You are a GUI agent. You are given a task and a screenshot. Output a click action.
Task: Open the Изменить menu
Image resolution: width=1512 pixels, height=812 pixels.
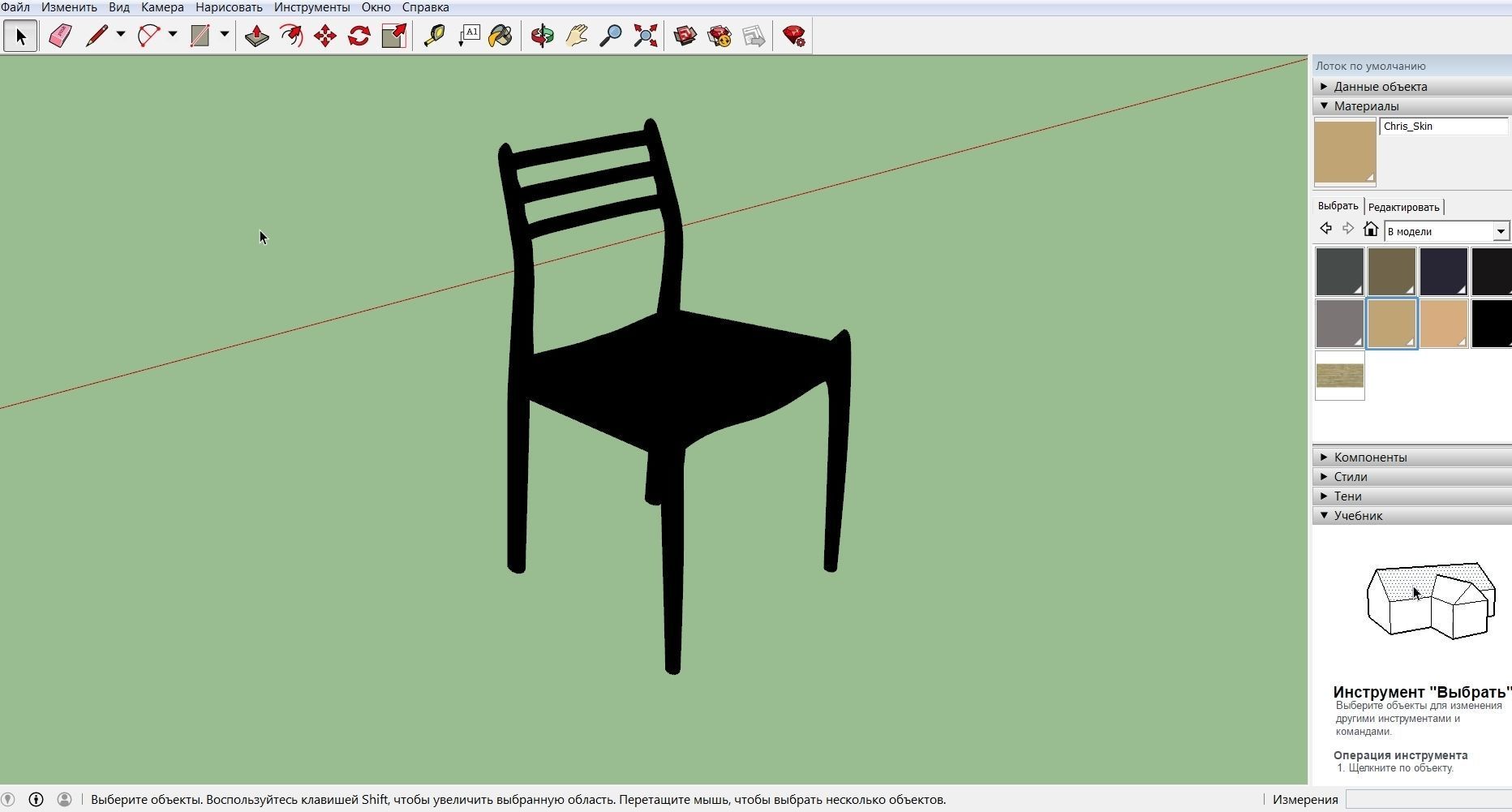[69, 7]
